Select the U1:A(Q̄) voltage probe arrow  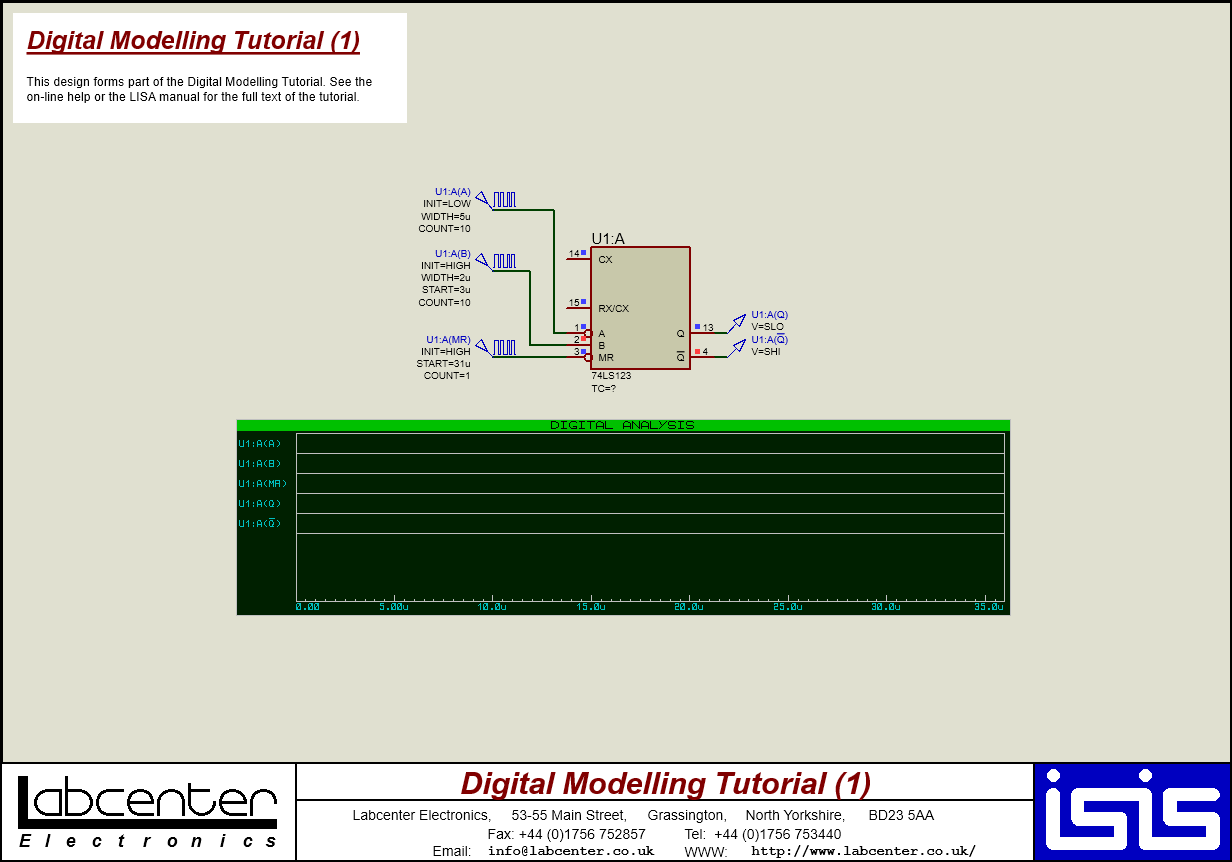(x=740, y=345)
